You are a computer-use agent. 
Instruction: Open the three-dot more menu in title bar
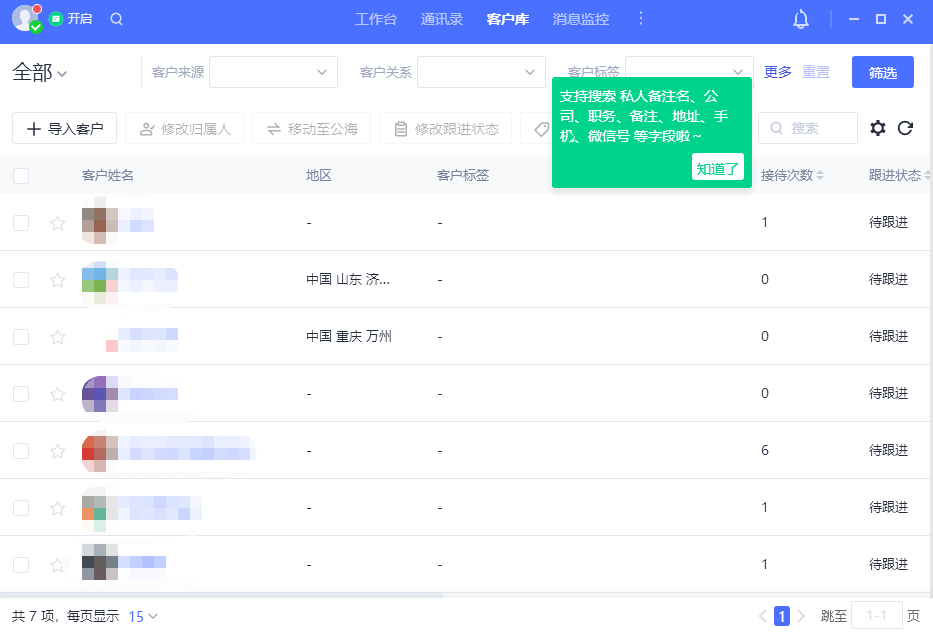point(640,19)
